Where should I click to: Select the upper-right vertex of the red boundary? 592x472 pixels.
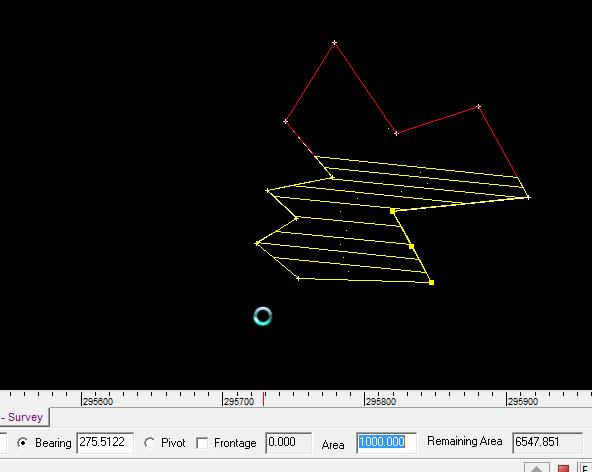[479, 107]
